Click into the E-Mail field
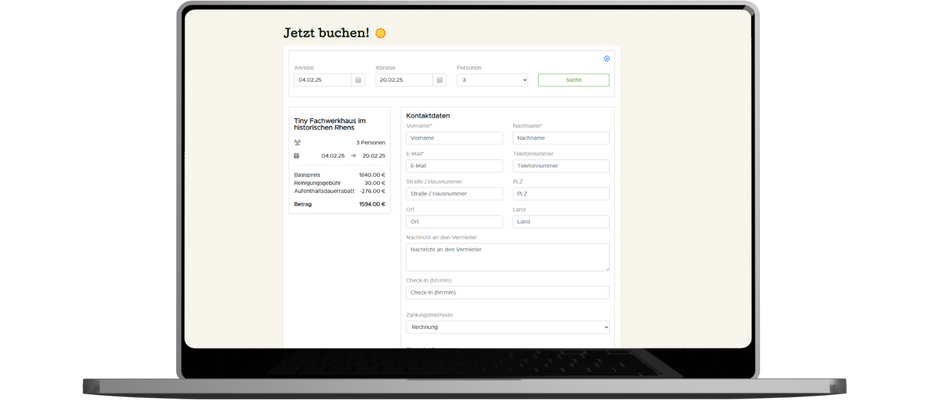This screenshot has height=400, width=930. [454, 166]
